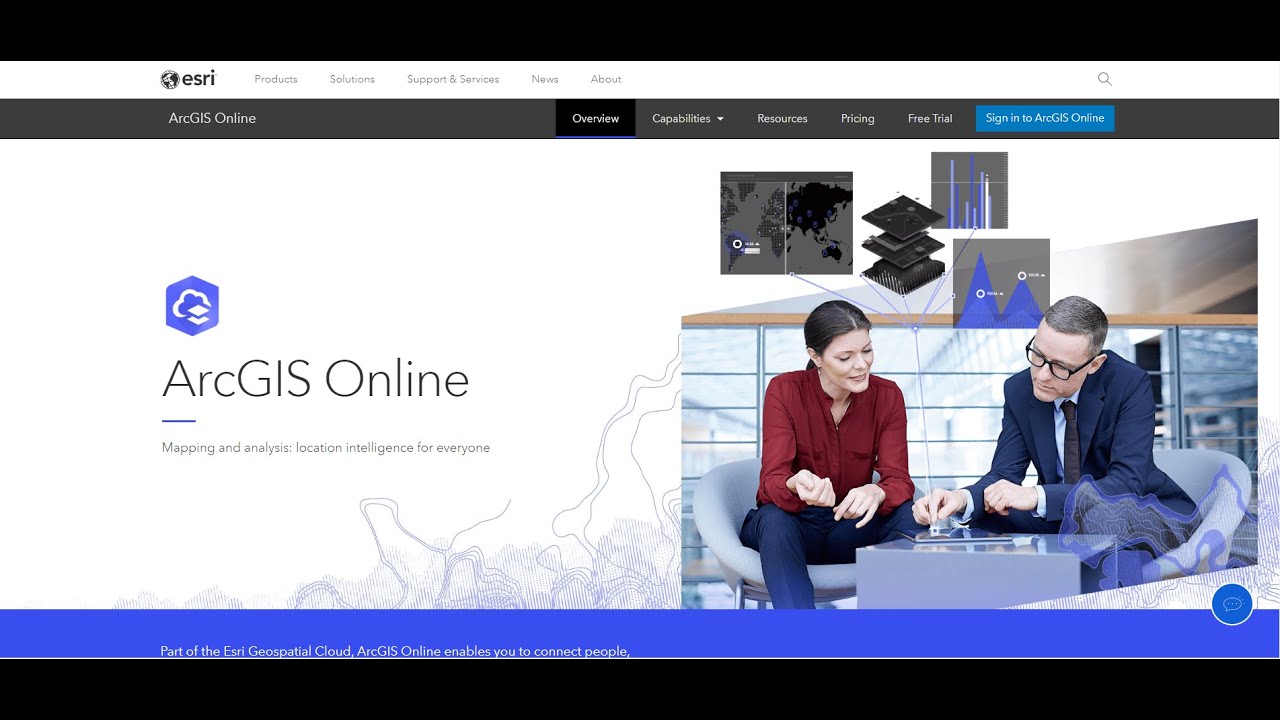Select the Overview tab
This screenshot has width=1280, height=720.
click(595, 118)
